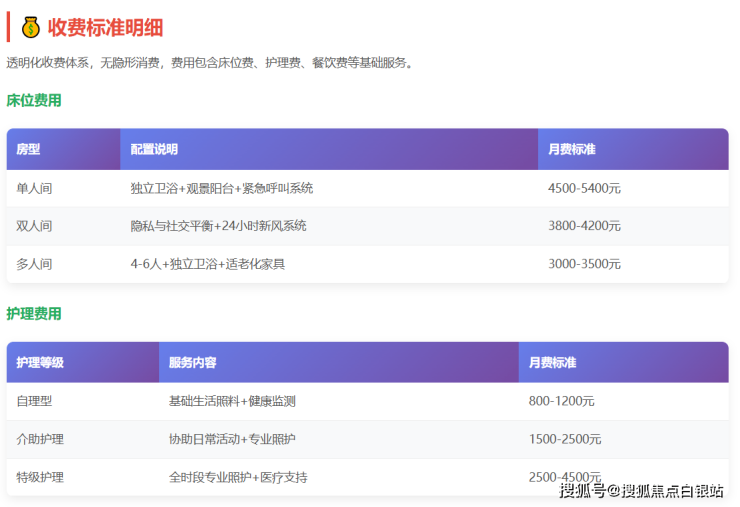Click the 配置说明 column header
740x507 pixels.
(x=154, y=149)
